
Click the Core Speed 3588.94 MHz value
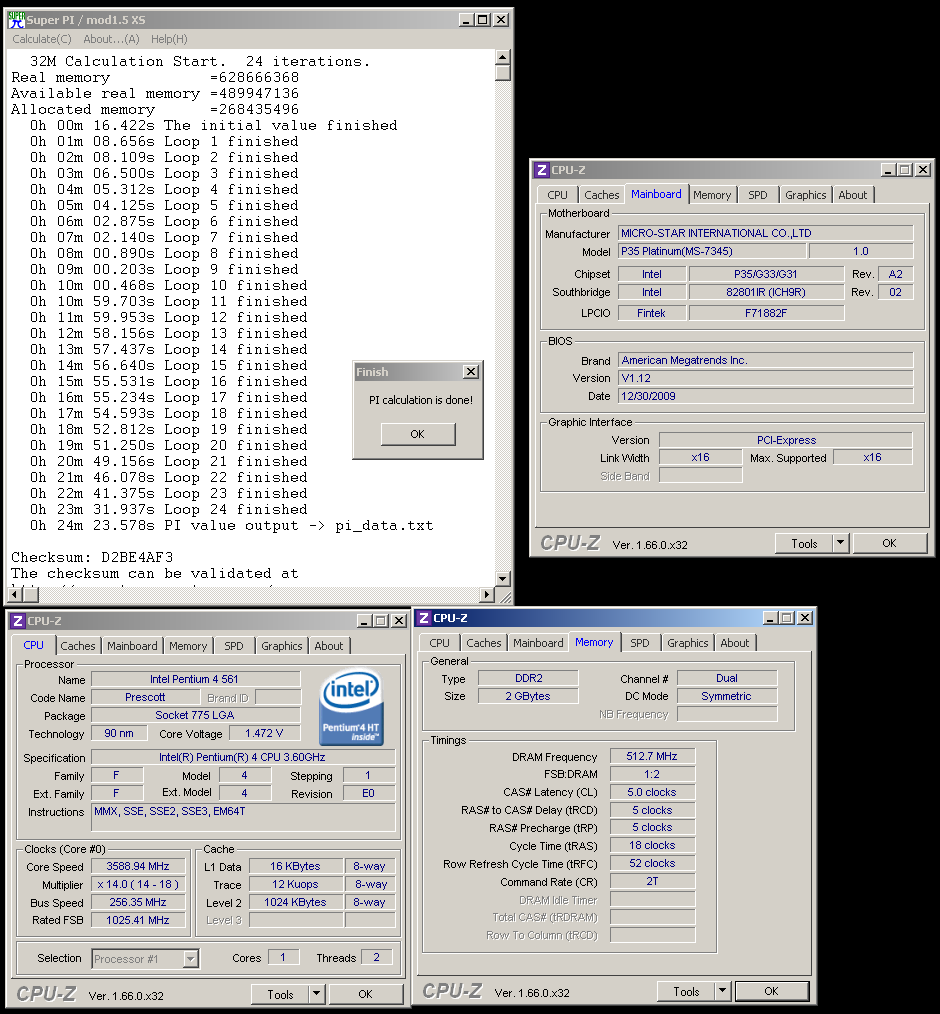tap(138, 867)
